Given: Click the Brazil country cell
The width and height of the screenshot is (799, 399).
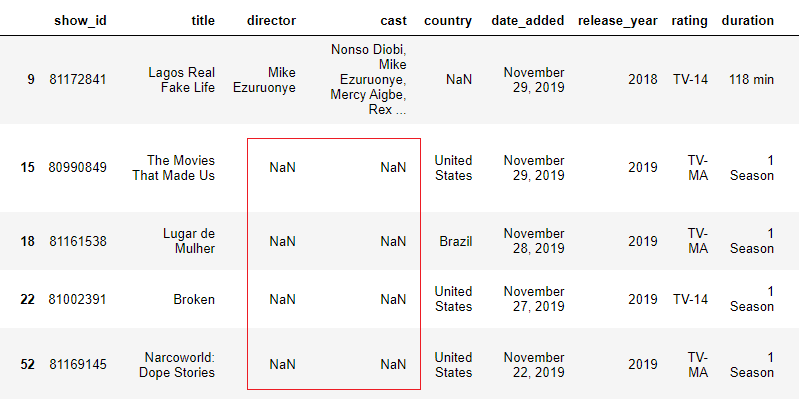Looking at the screenshot, I should pos(456,241).
